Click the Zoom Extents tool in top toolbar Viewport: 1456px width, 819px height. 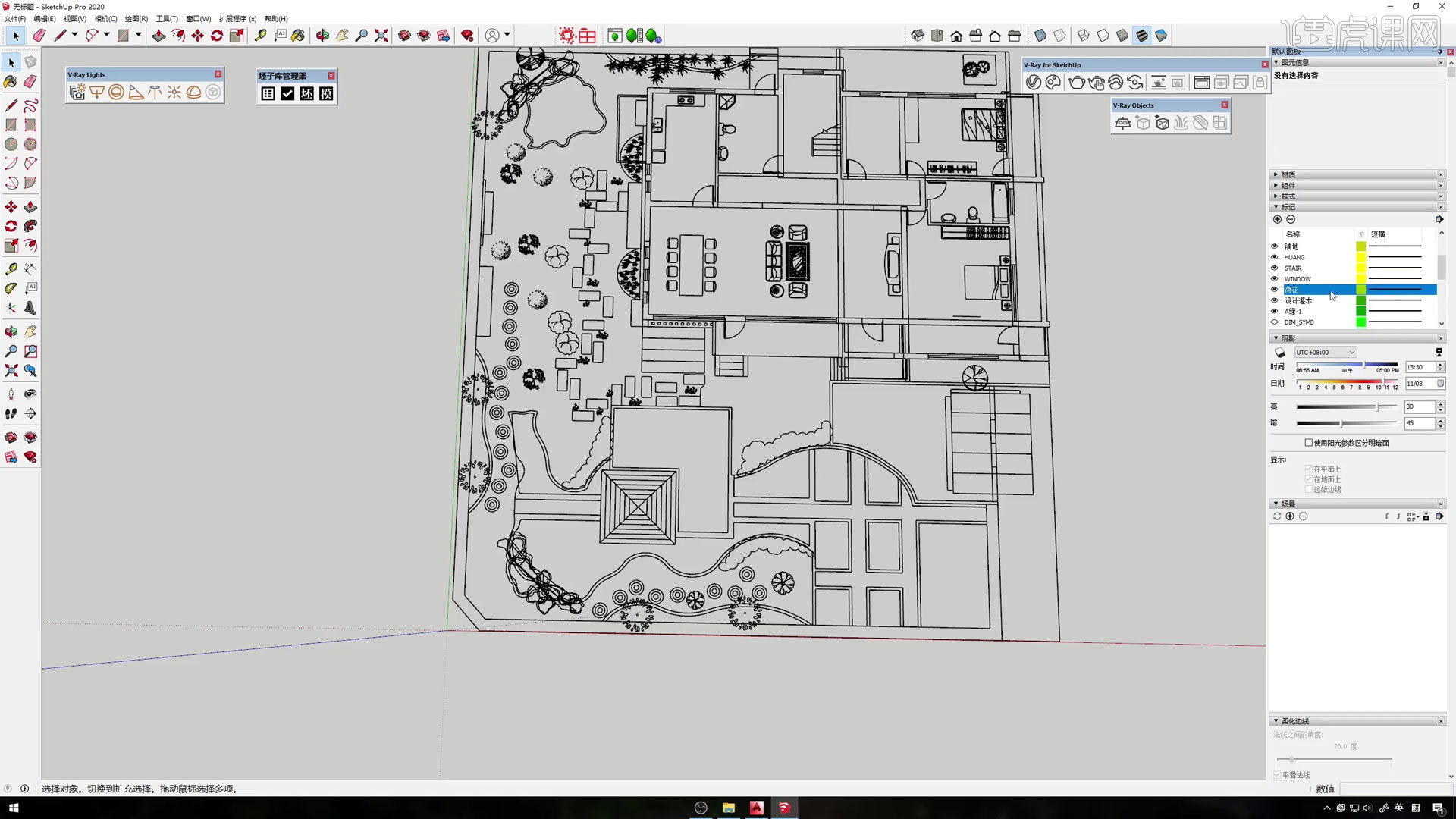[x=381, y=36]
